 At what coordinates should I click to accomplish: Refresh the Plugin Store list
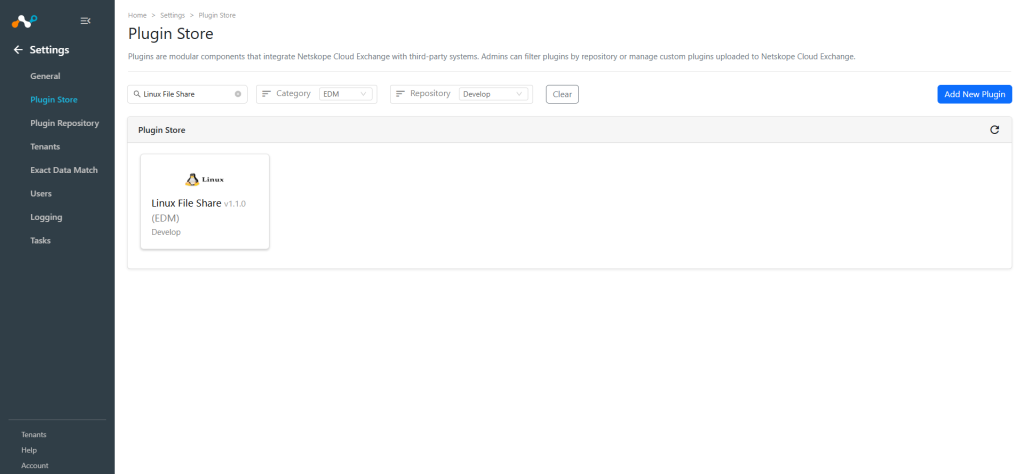click(995, 130)
